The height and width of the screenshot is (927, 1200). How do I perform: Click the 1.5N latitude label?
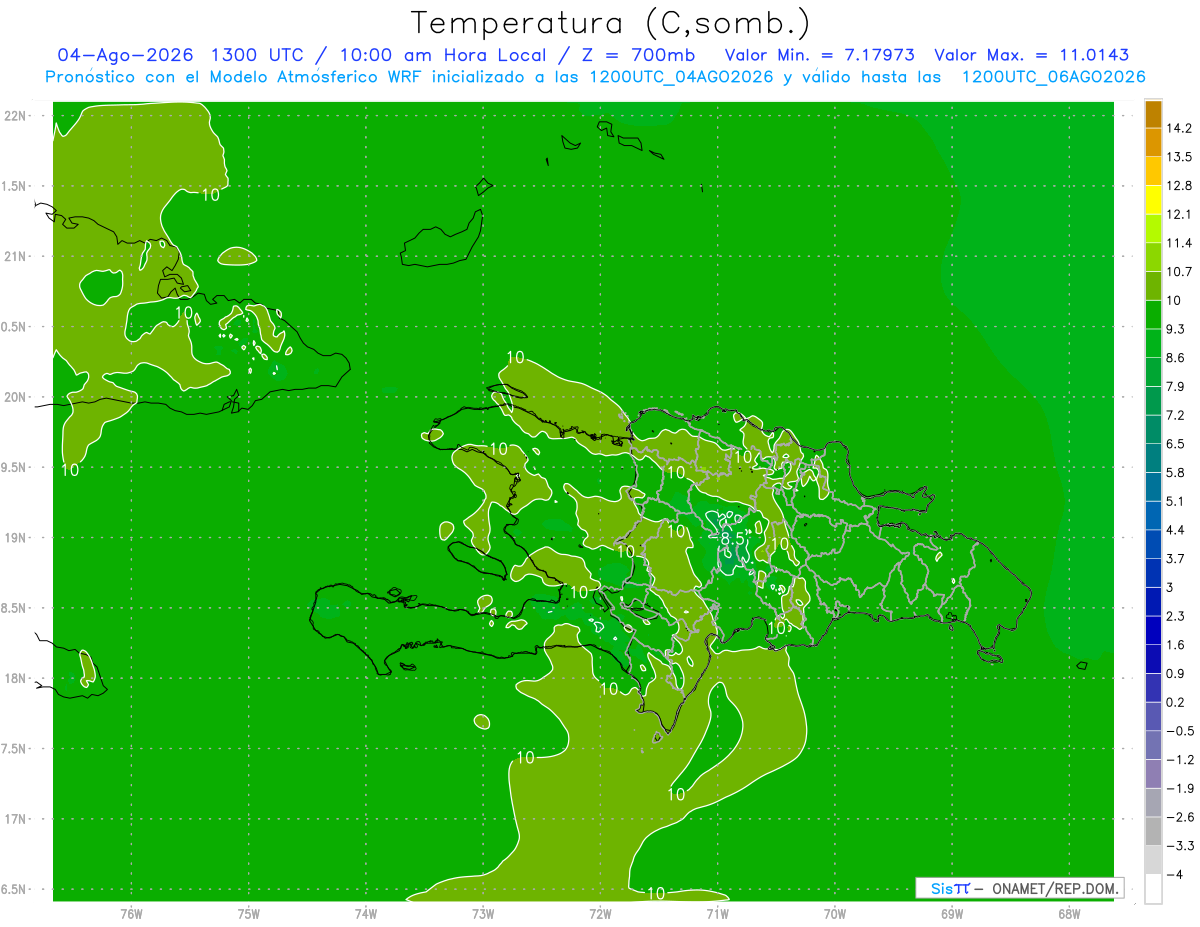point(14,186)
